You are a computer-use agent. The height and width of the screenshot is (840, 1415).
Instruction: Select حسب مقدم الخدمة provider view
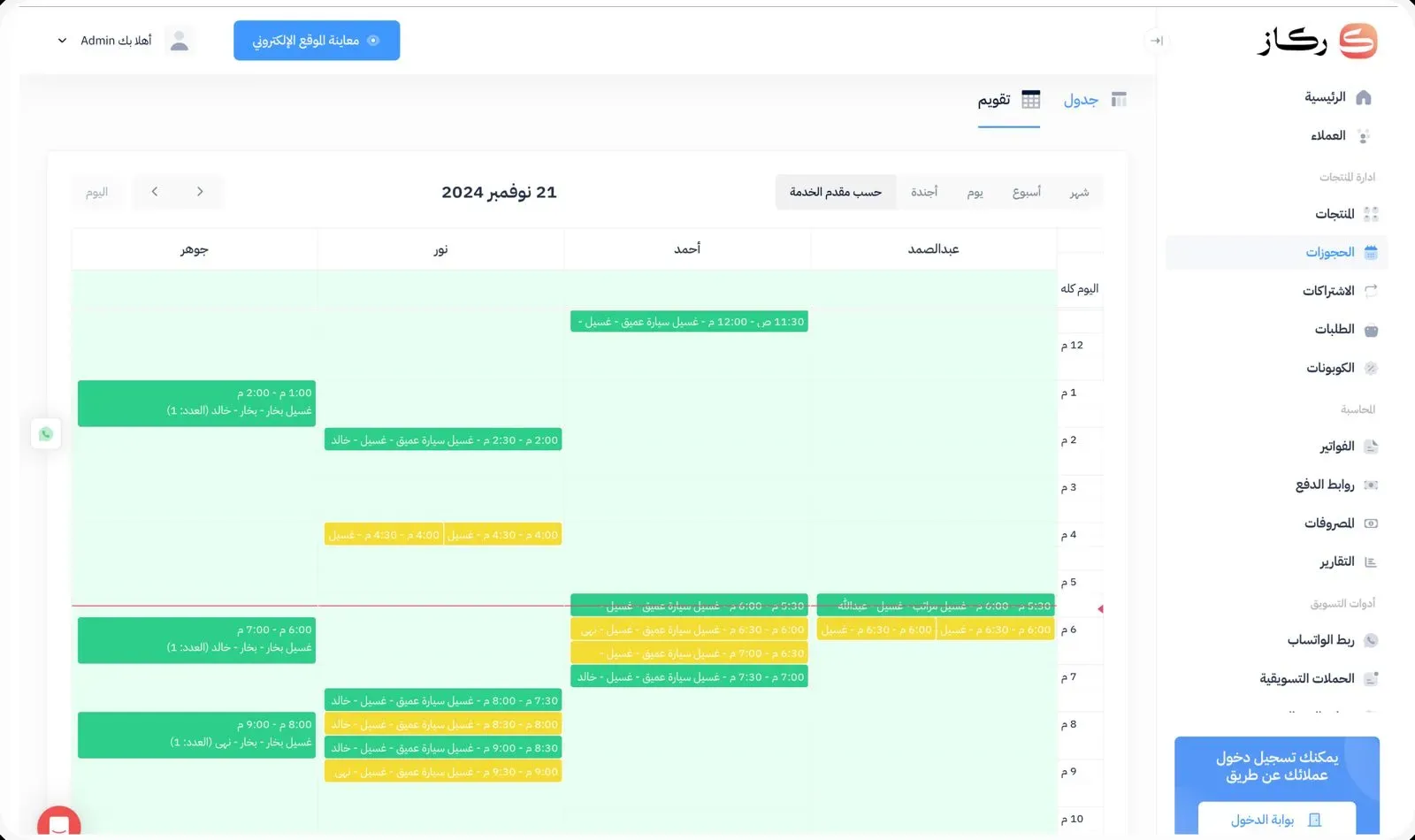coord(835,192)
